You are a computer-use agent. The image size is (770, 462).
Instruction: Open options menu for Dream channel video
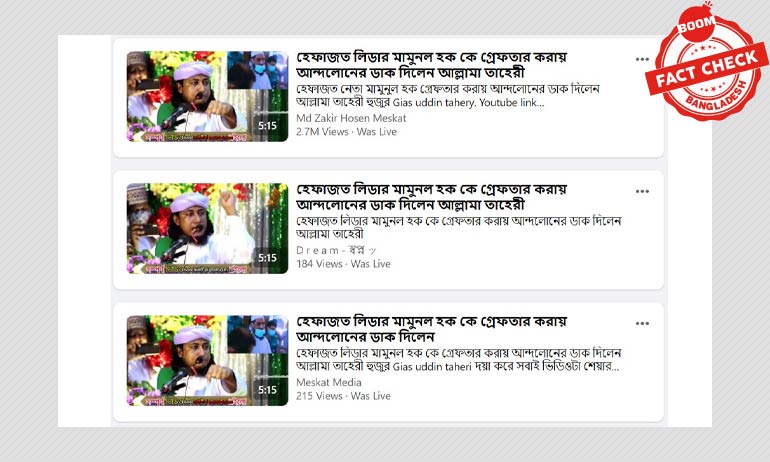(642, 191)
